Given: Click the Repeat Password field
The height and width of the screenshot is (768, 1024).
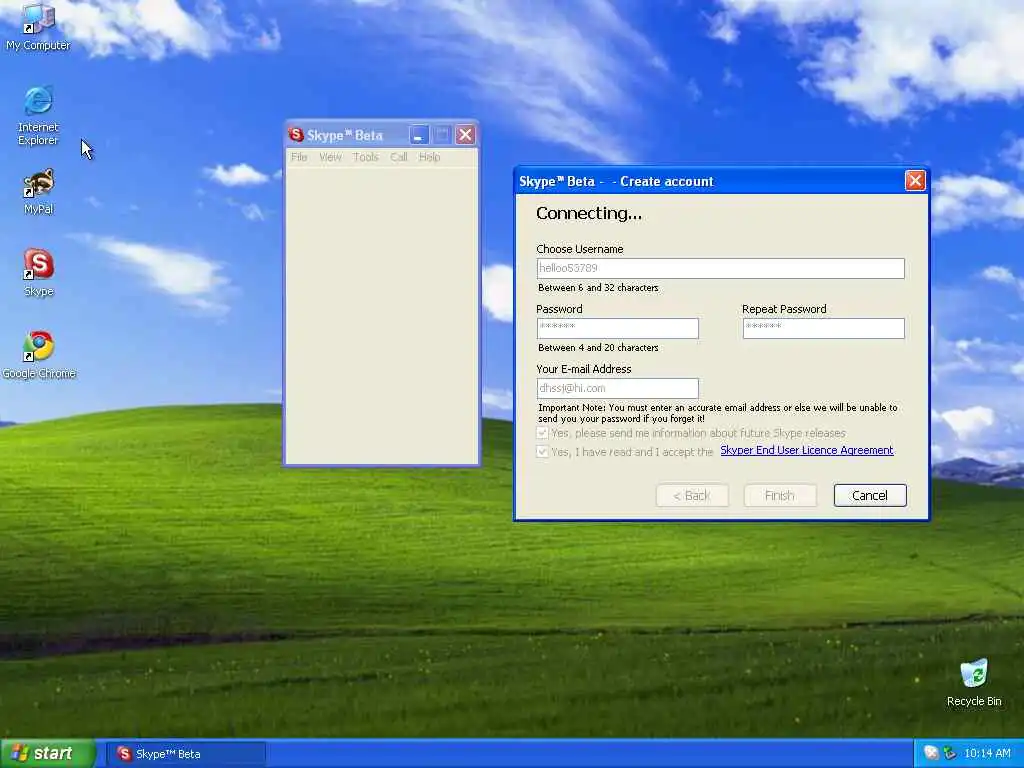Looking at the screenshot, I should [x=824, y=328].
